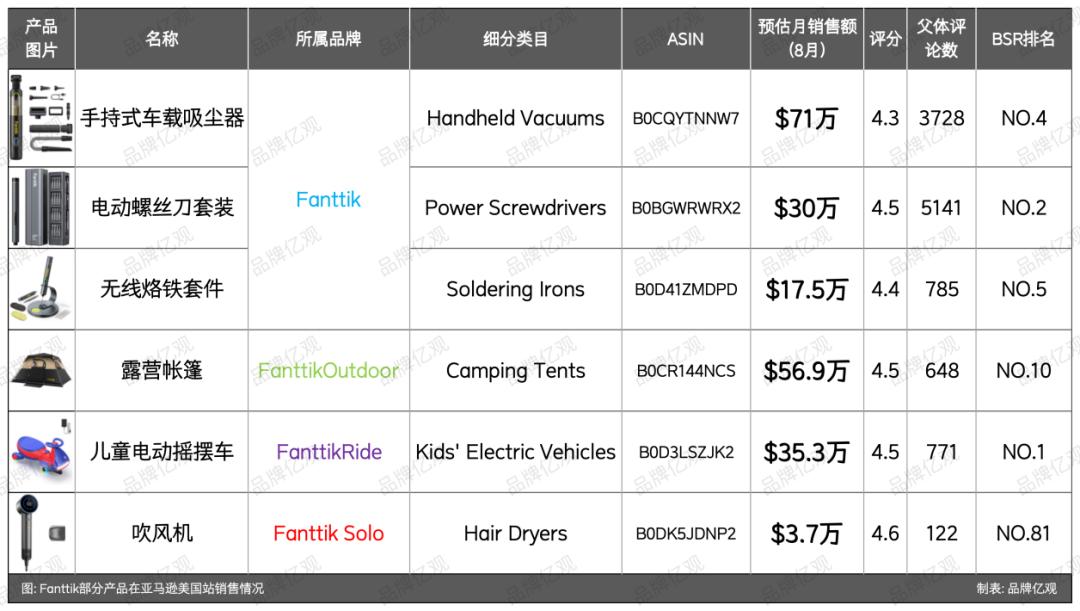Click the 预估月销售额 column header

807,38
